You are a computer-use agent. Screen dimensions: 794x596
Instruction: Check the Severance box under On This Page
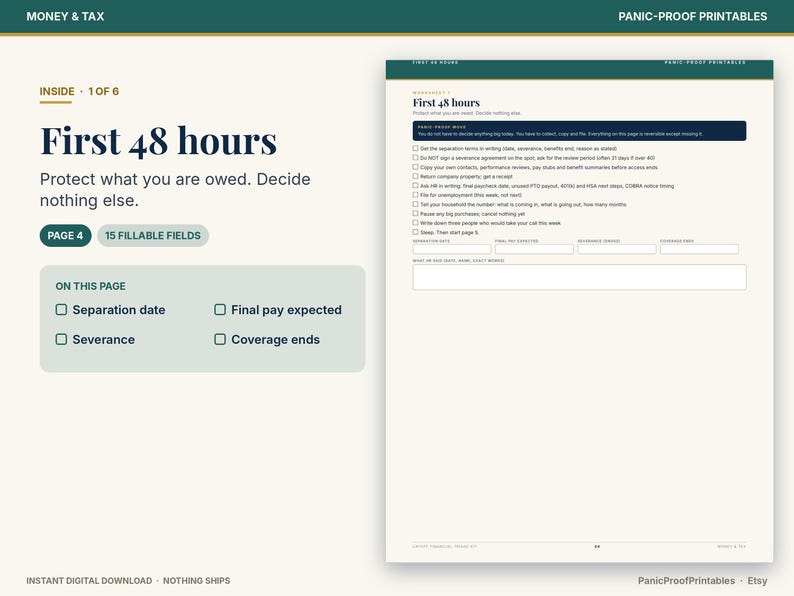61,339
